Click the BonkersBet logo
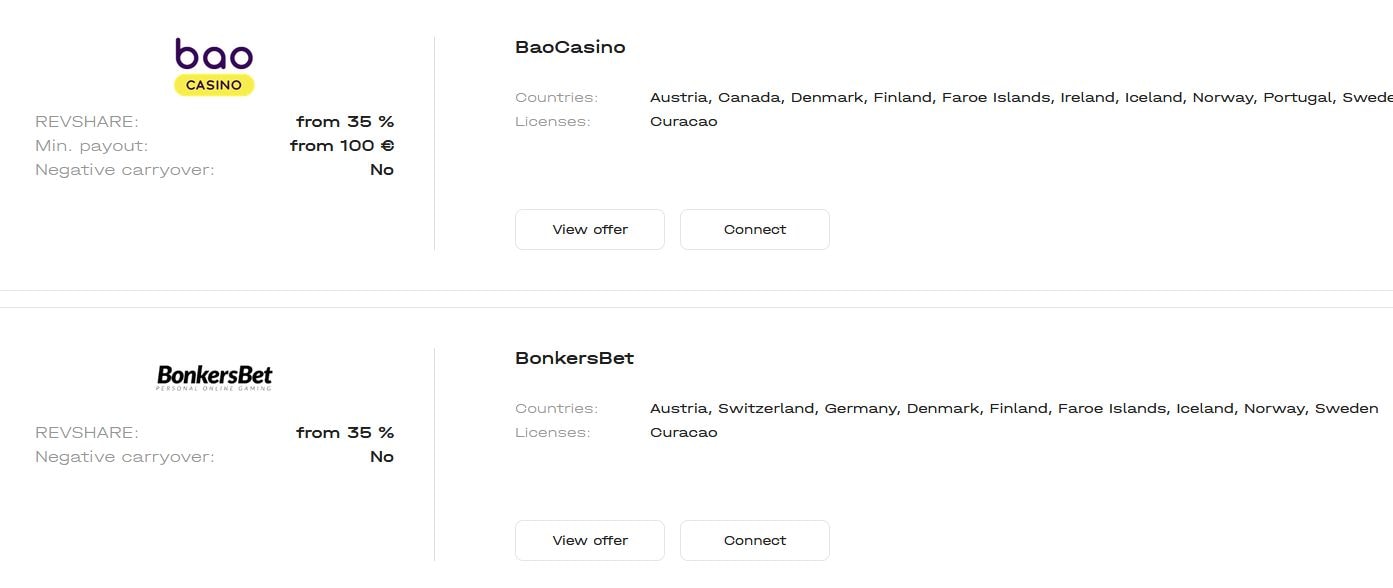1393x588 pixels. tap(214, 377)
